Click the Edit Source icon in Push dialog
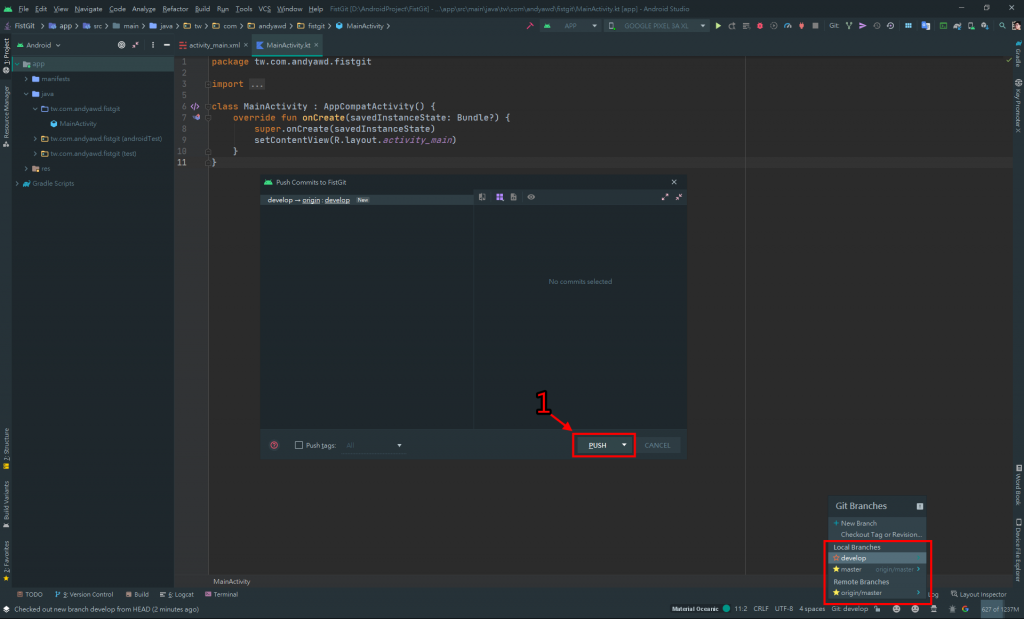Viewport: 1024px width, 619px height. (514, 197)
